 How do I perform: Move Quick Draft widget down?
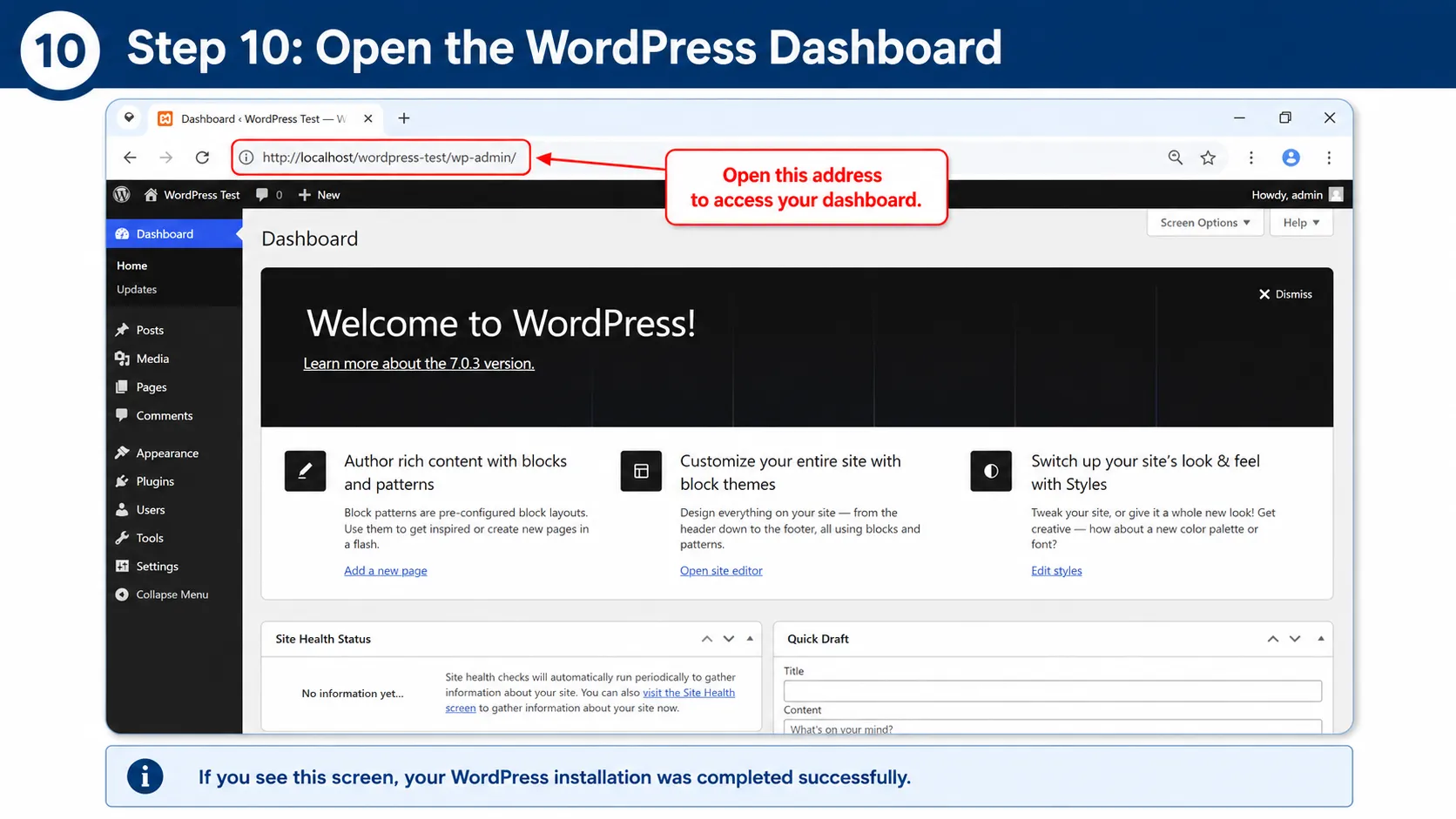(1295, 639)
